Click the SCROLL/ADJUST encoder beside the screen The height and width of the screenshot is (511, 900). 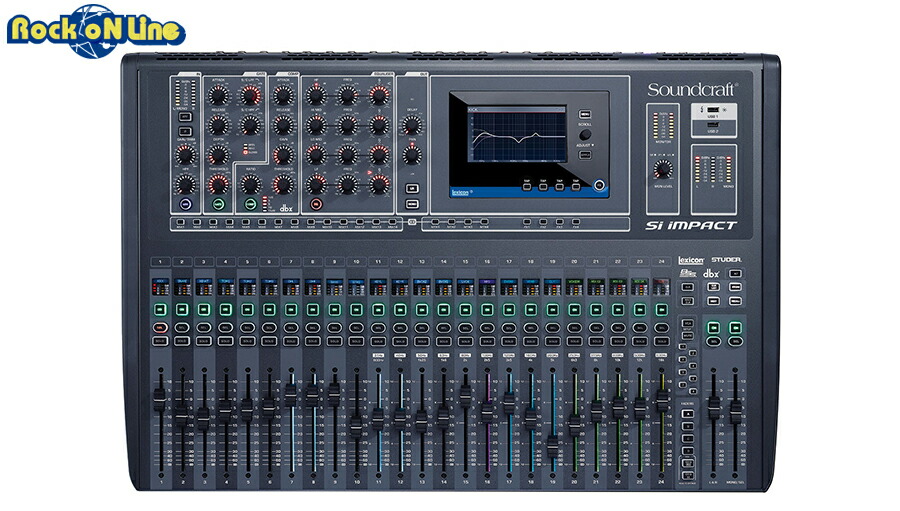pos(584,135)
